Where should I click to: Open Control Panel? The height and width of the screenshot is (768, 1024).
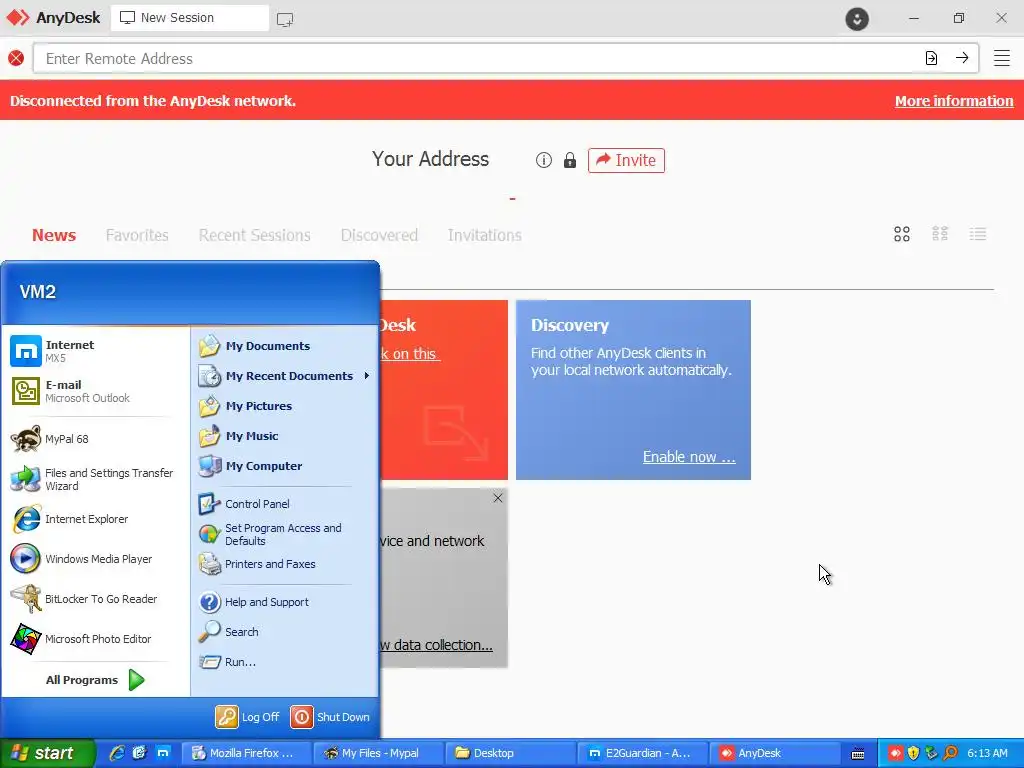point(284,504)
